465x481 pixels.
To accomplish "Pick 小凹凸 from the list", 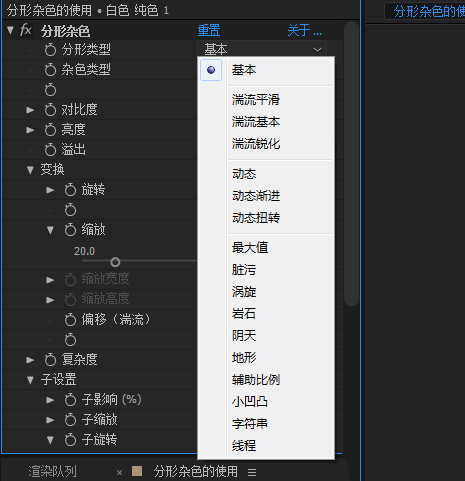I will coord(250,402).
